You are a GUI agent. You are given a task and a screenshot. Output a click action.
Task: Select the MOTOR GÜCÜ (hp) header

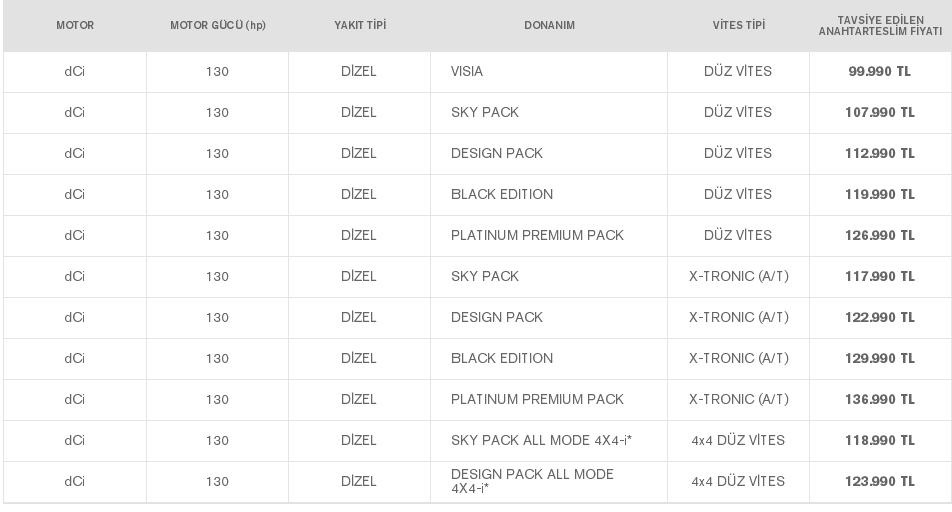click(x=217, y=26)
